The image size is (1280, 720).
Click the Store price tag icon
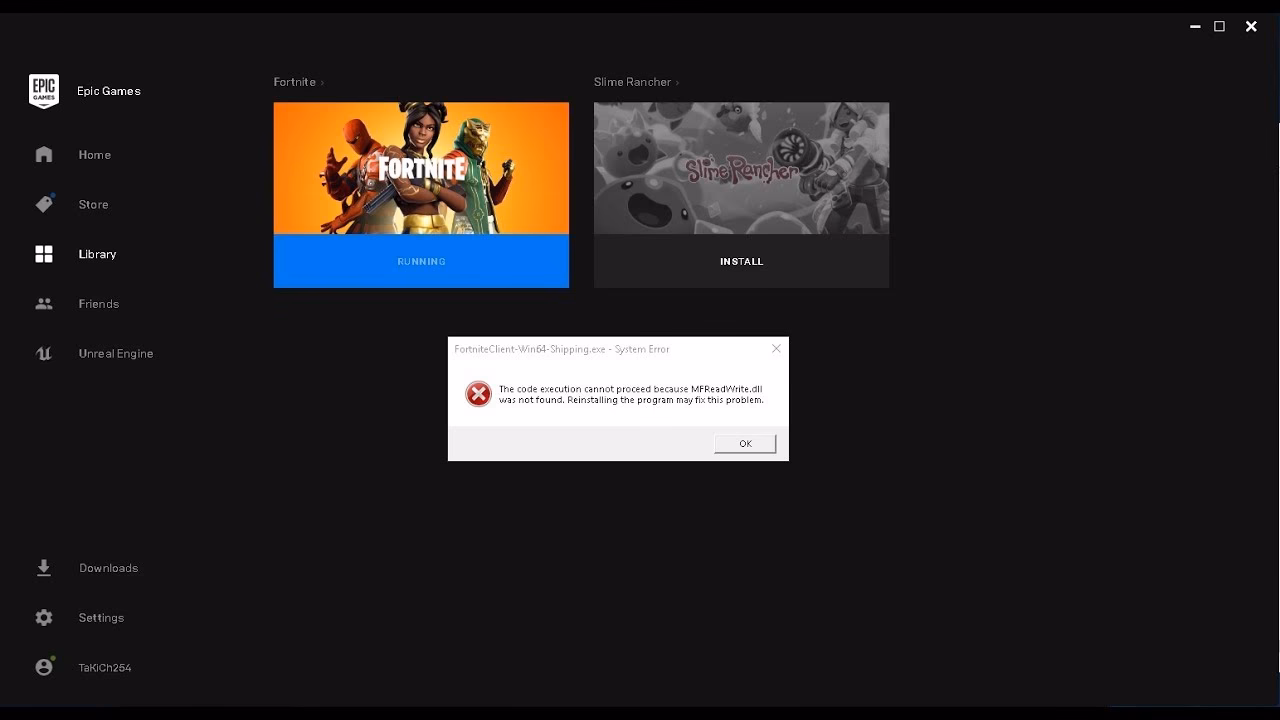pyautogui.click(x=44, y=204)
